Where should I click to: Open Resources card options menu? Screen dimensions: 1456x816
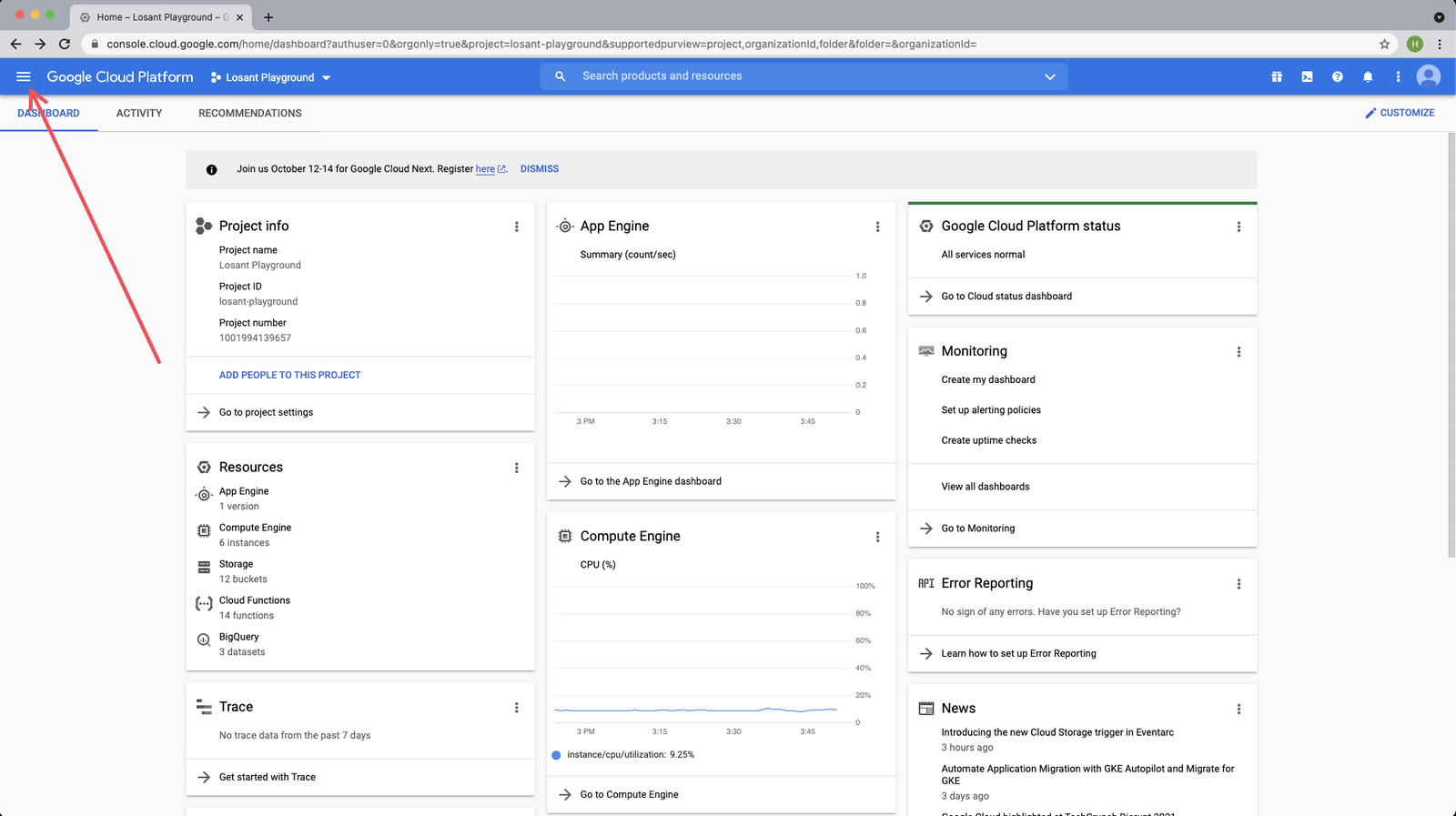tap(517, 468)
